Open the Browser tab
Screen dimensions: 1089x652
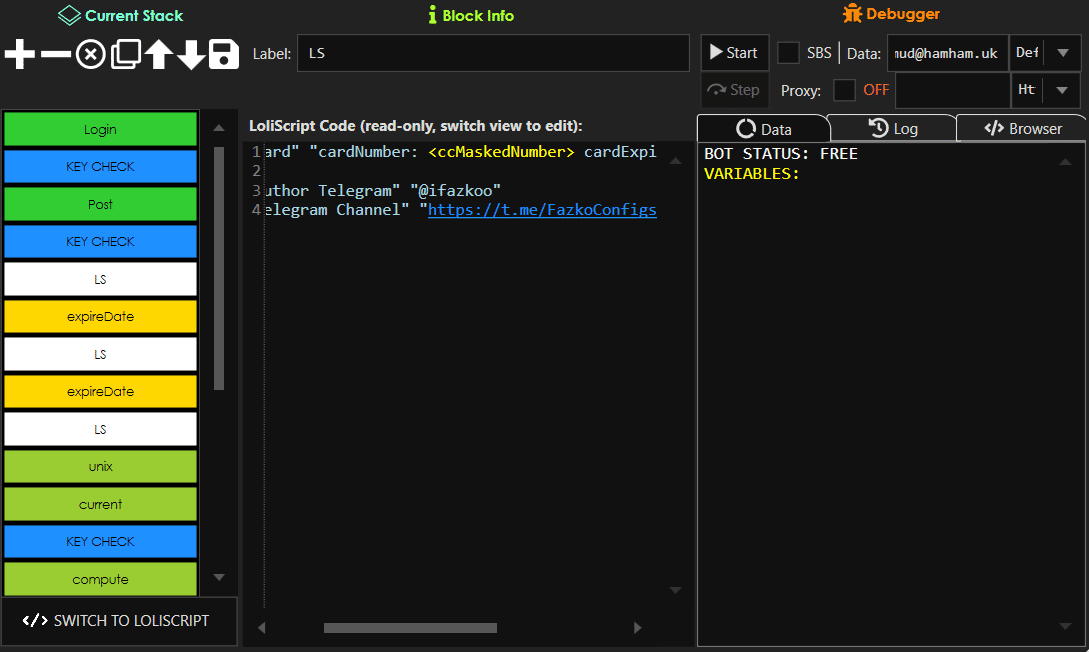pos(1022,127)
